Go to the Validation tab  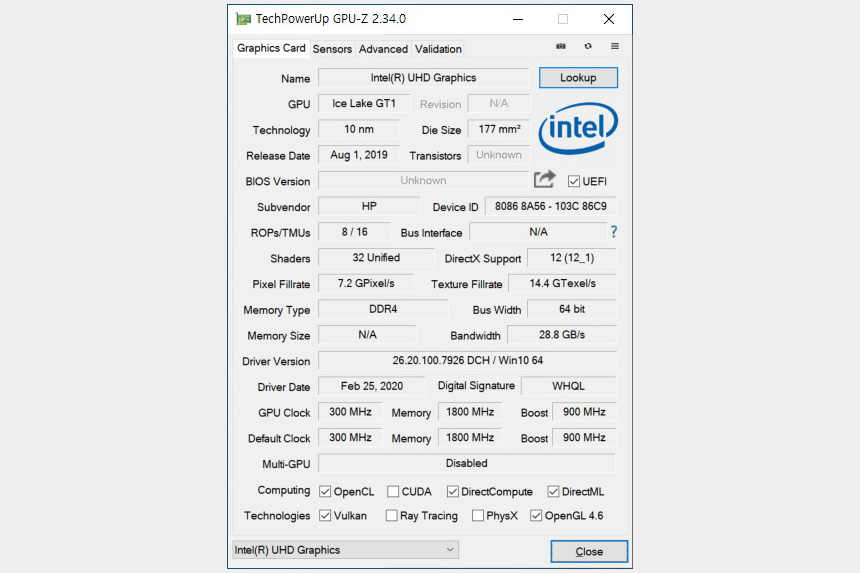click(x=438, y=49)
